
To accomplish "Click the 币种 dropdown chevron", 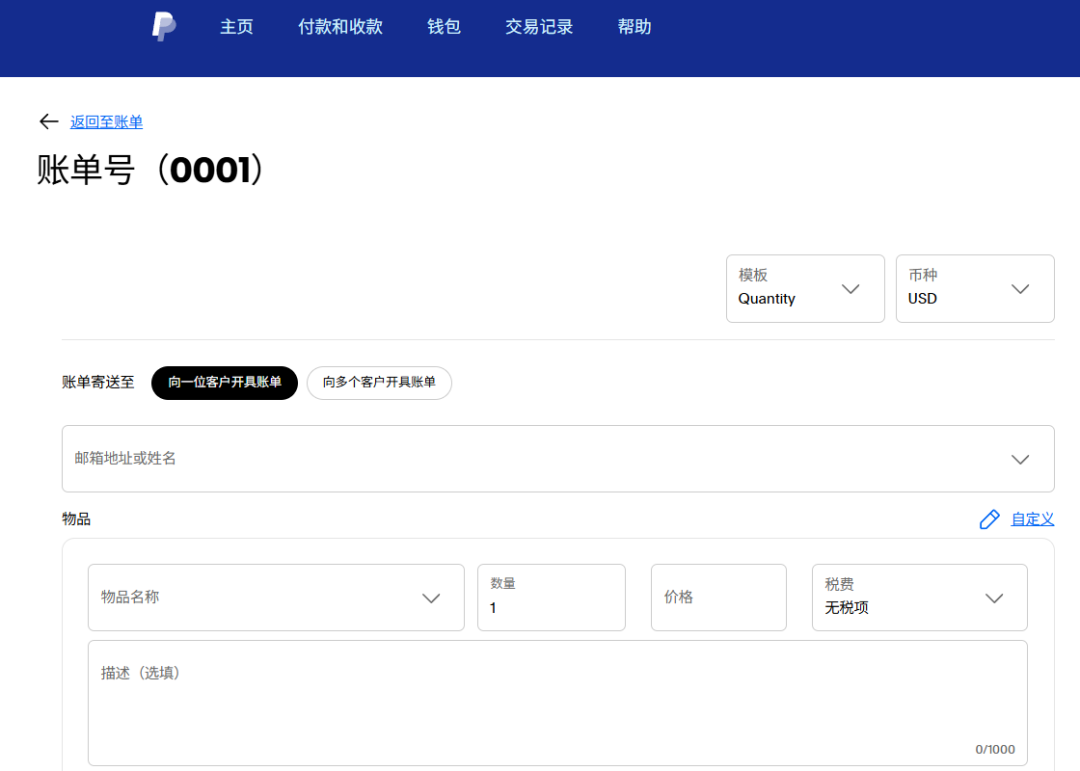I will click(1020, 288).
